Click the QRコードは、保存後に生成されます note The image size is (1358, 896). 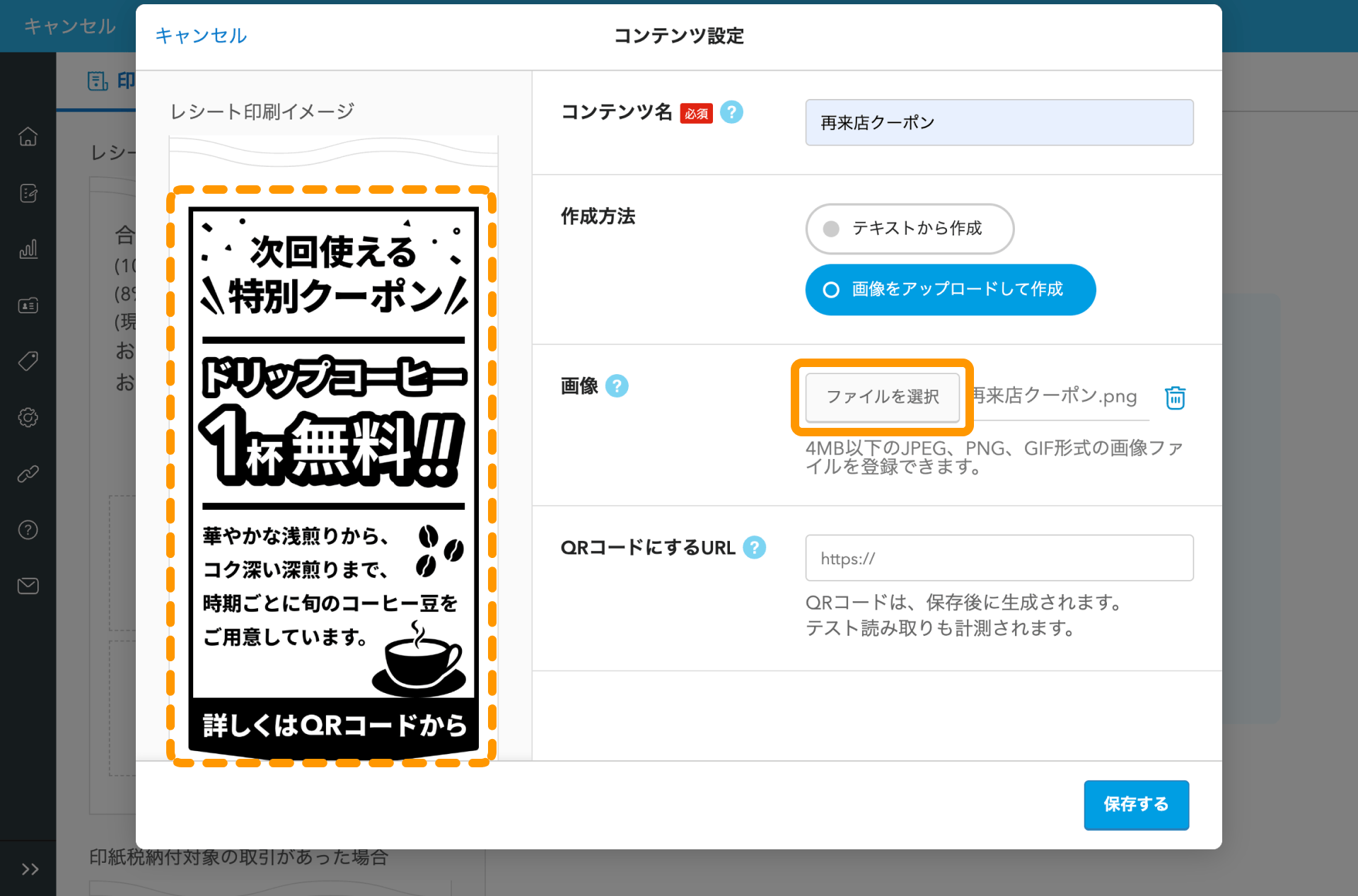[x=965, y=603]
